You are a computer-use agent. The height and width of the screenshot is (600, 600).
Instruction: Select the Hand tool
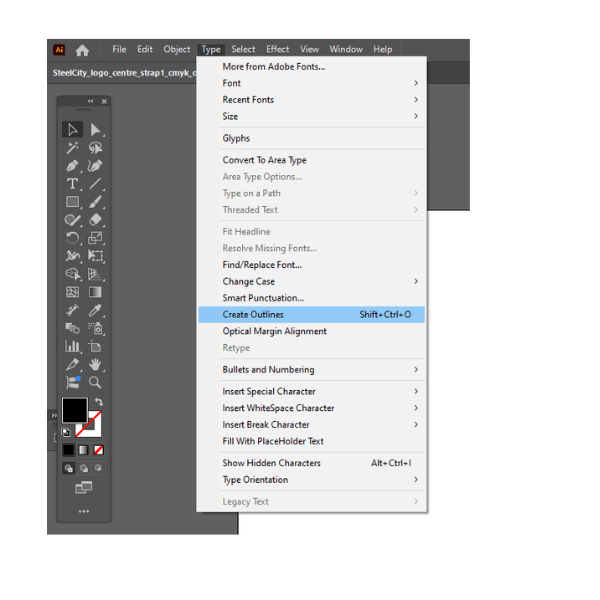pyautogui.click(x=95, y=364)
